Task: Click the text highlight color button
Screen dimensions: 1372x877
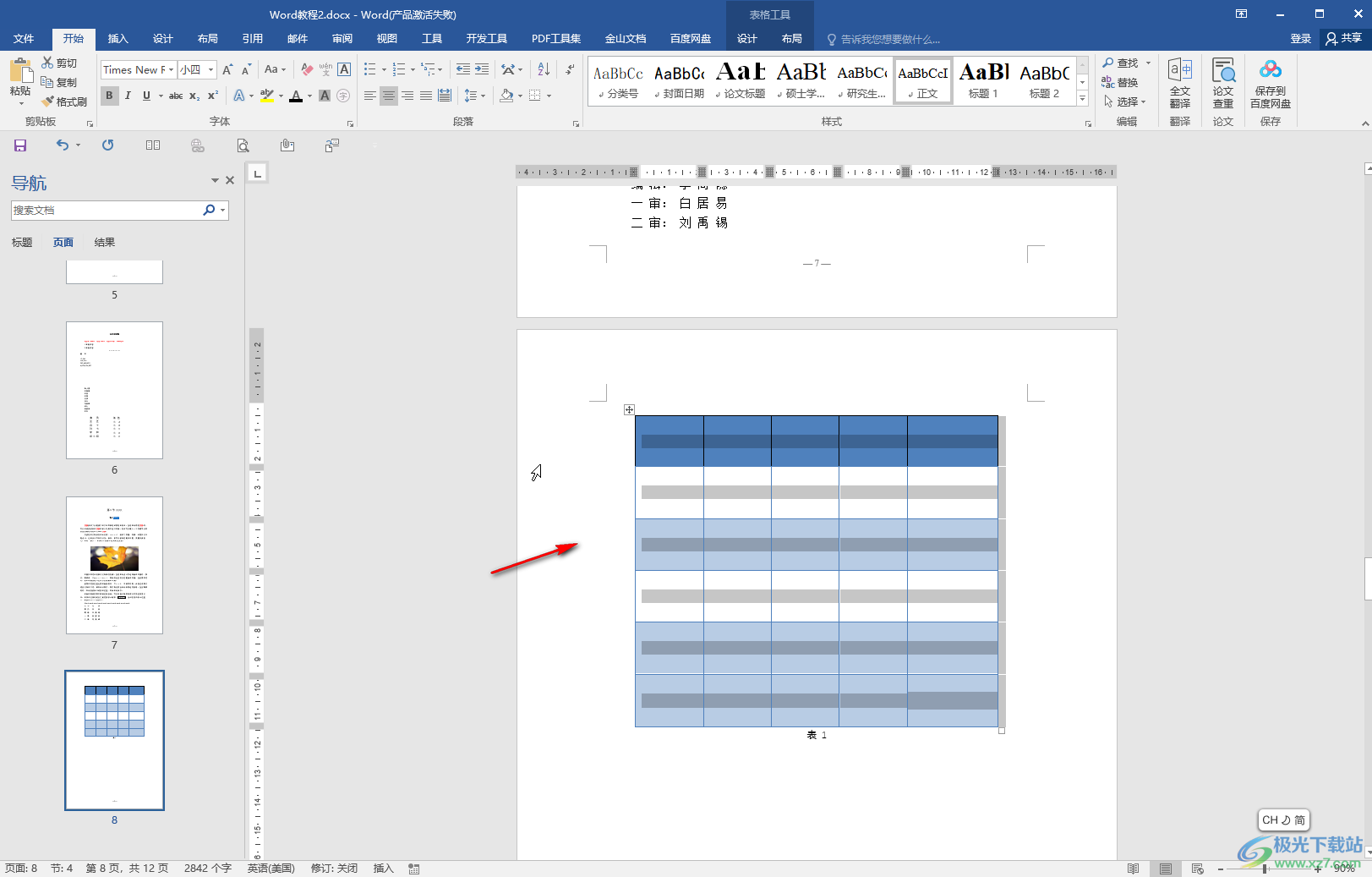Action: pos(266,96)
